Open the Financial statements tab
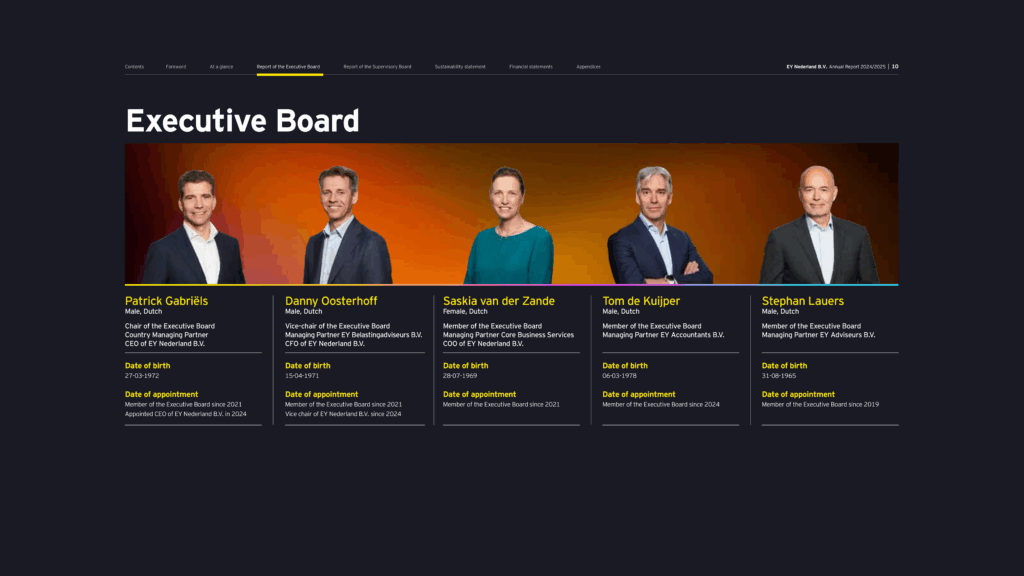Screen dimensions: 1024x576 [531, 67]
